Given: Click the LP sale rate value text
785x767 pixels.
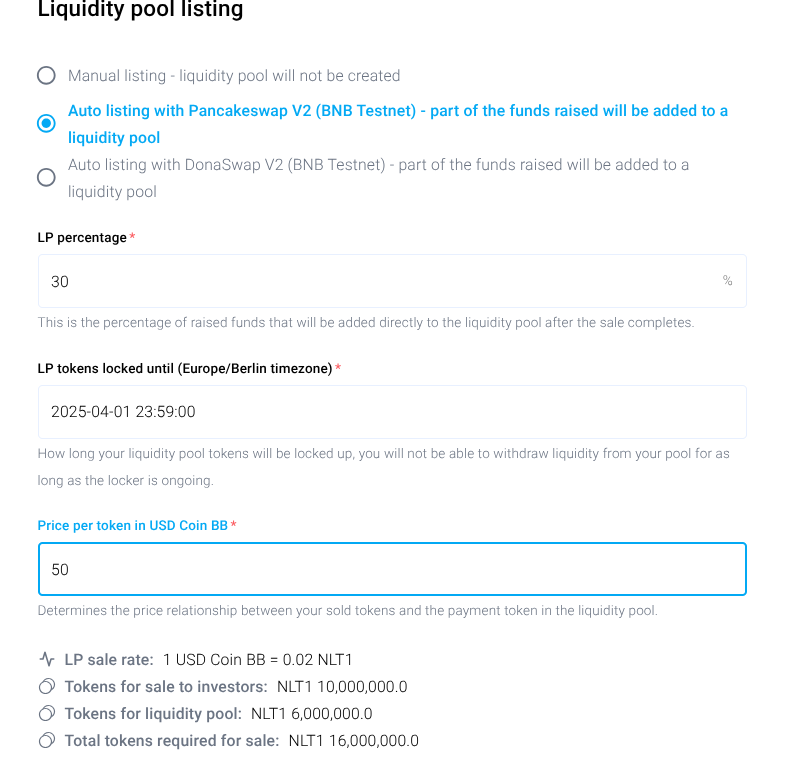Looking at the screenshot, I should click(x=257, y=659).
